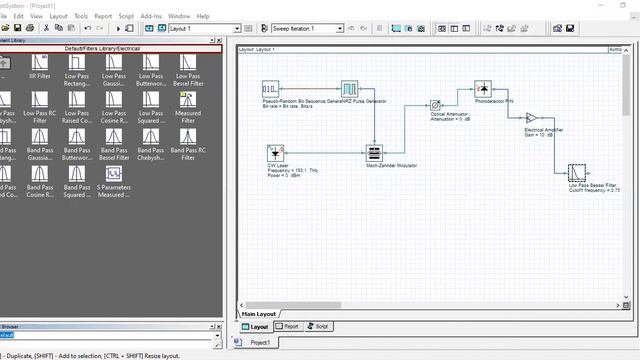This screenshot has height=360, width=640.
Task: Select the Main Layout tab
Action: 259,314
